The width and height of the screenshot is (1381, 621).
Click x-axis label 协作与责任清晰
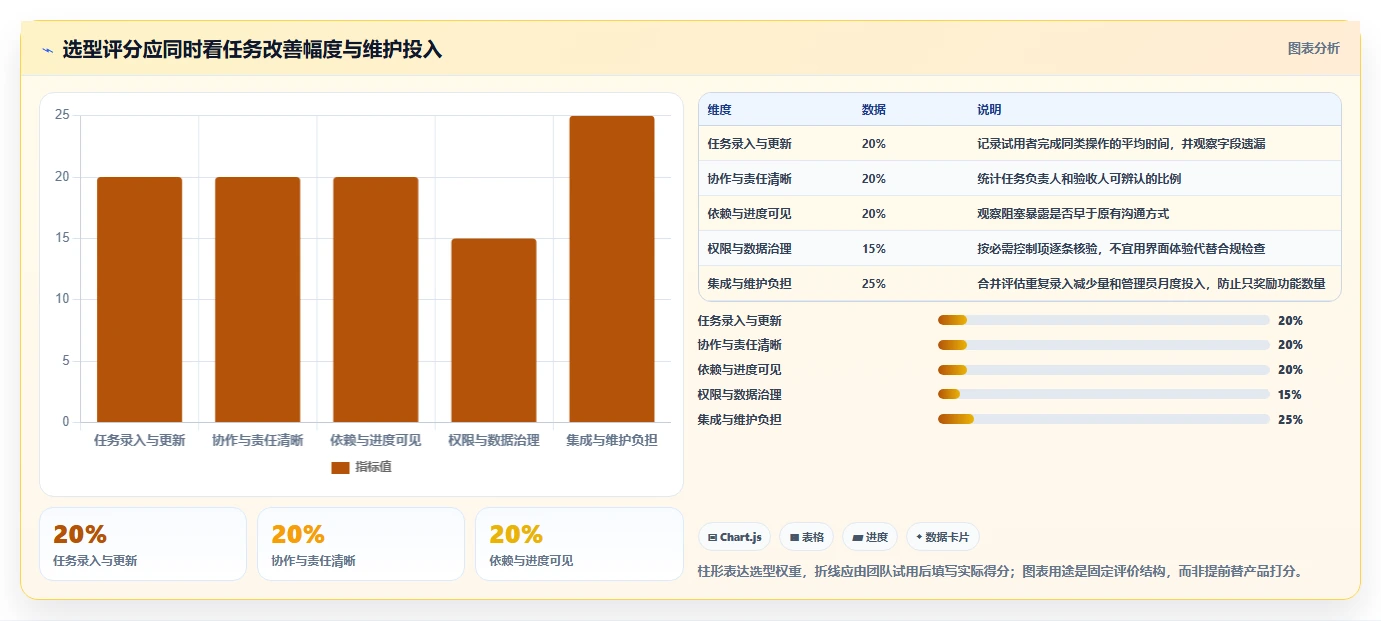point(258,440)
